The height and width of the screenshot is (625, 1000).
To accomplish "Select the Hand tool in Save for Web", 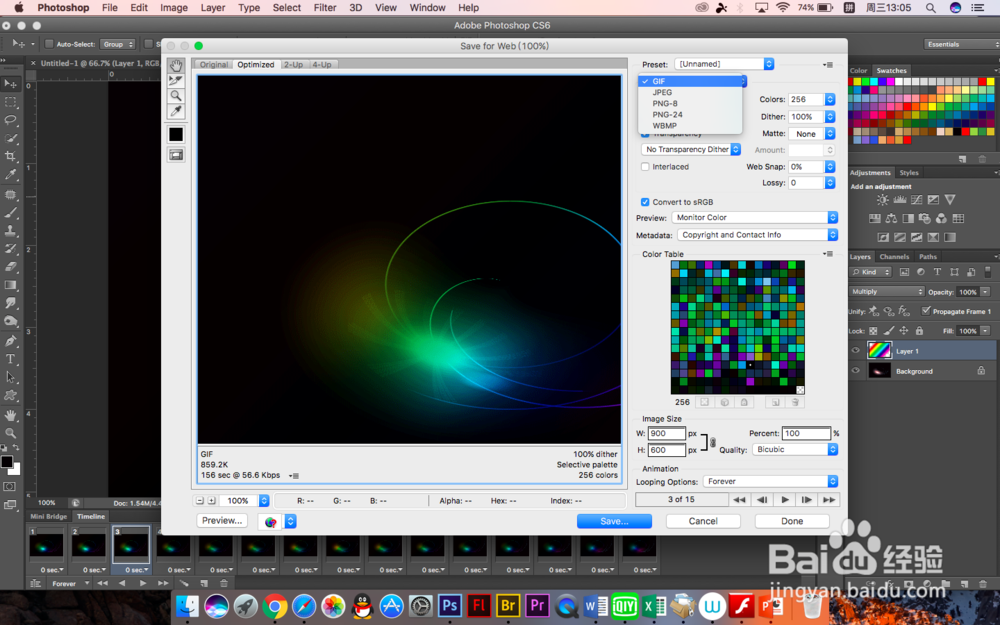I will (176, 65).
